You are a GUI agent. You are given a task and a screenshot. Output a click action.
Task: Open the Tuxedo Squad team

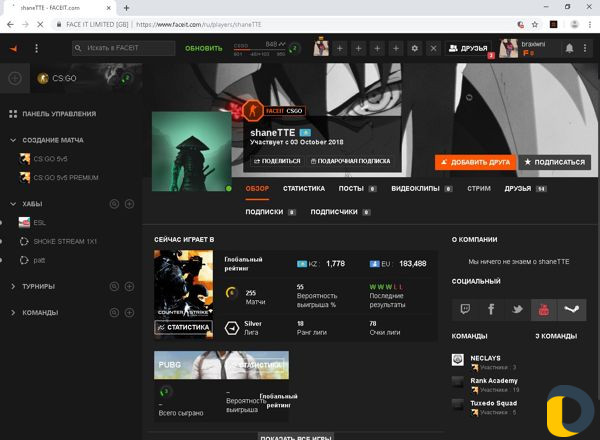pos(494,403)
